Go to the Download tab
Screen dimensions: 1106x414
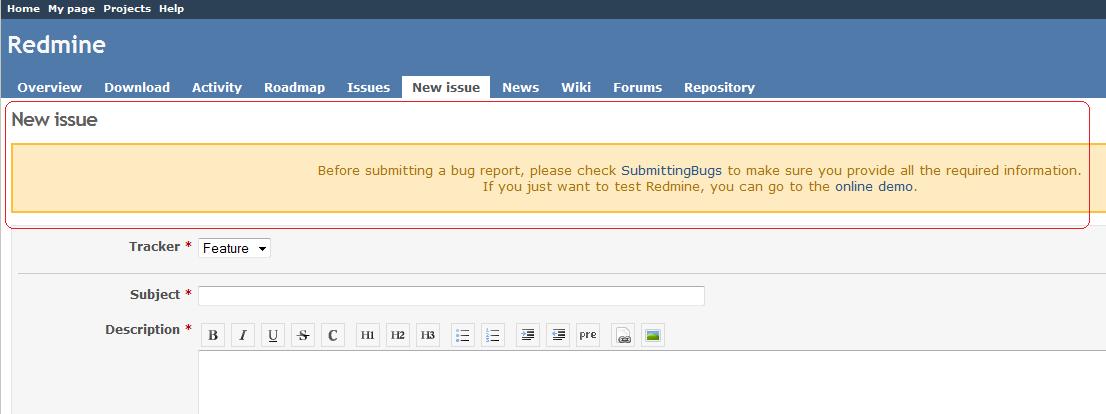(x=137, y=87)
